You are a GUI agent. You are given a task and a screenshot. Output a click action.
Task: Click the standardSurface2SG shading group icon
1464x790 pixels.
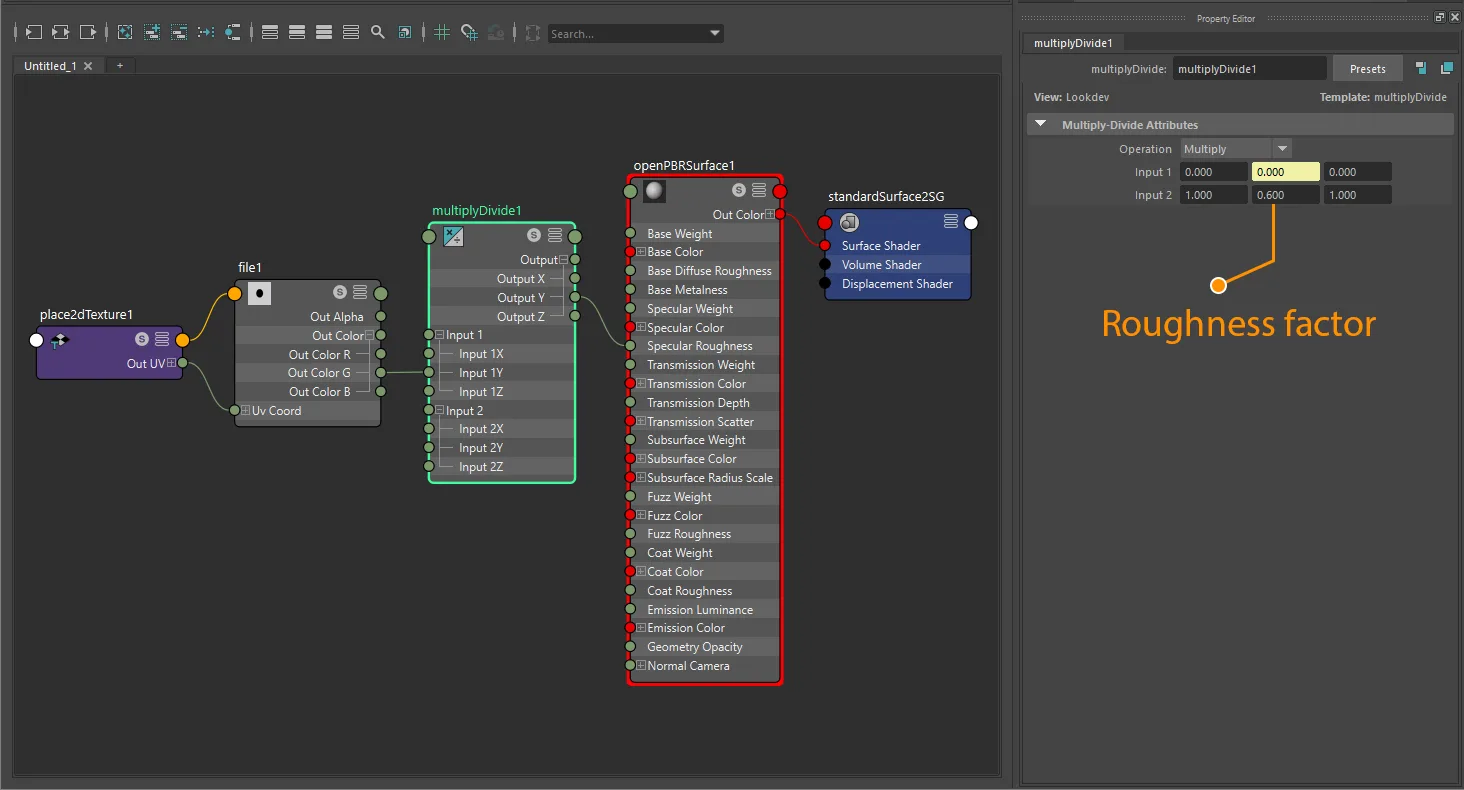pos(849,222)
